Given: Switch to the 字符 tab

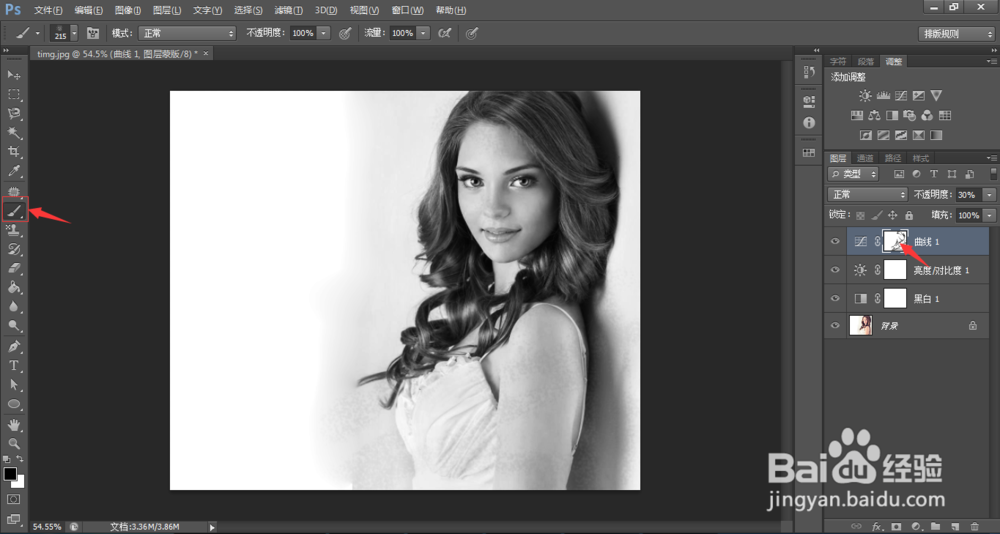Looking at the screenshot, I should click(x=837, y=61).
